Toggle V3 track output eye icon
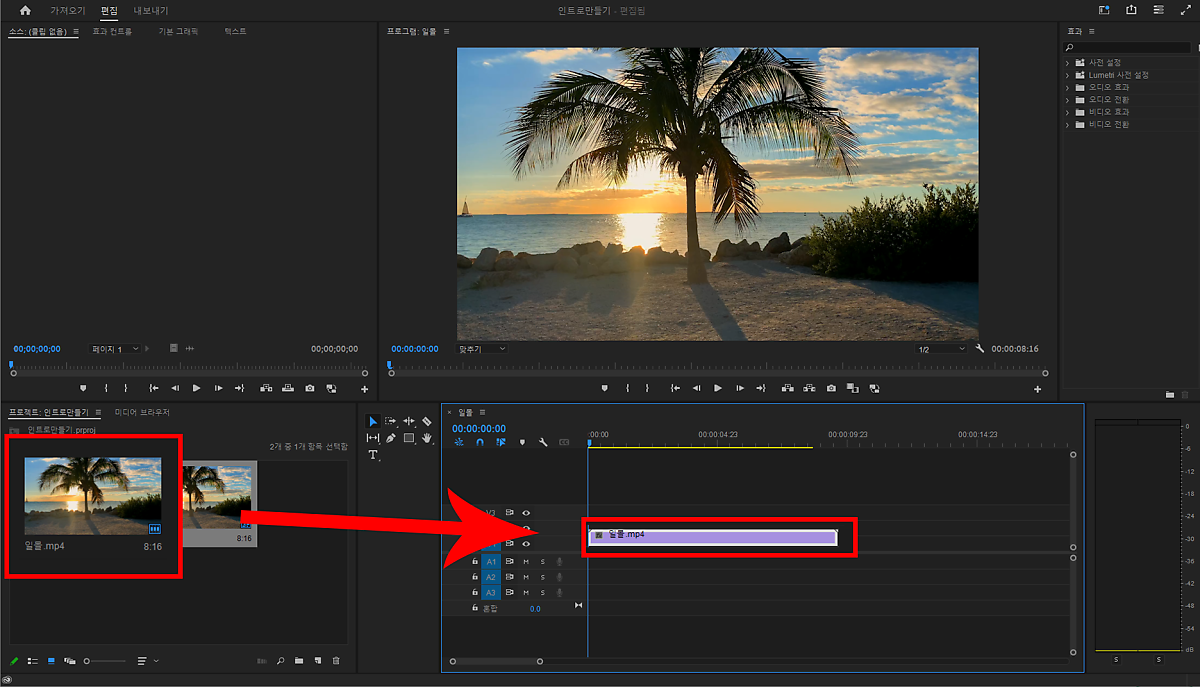The width and height of the screenshot is (1200, 687). pos(526,513)
